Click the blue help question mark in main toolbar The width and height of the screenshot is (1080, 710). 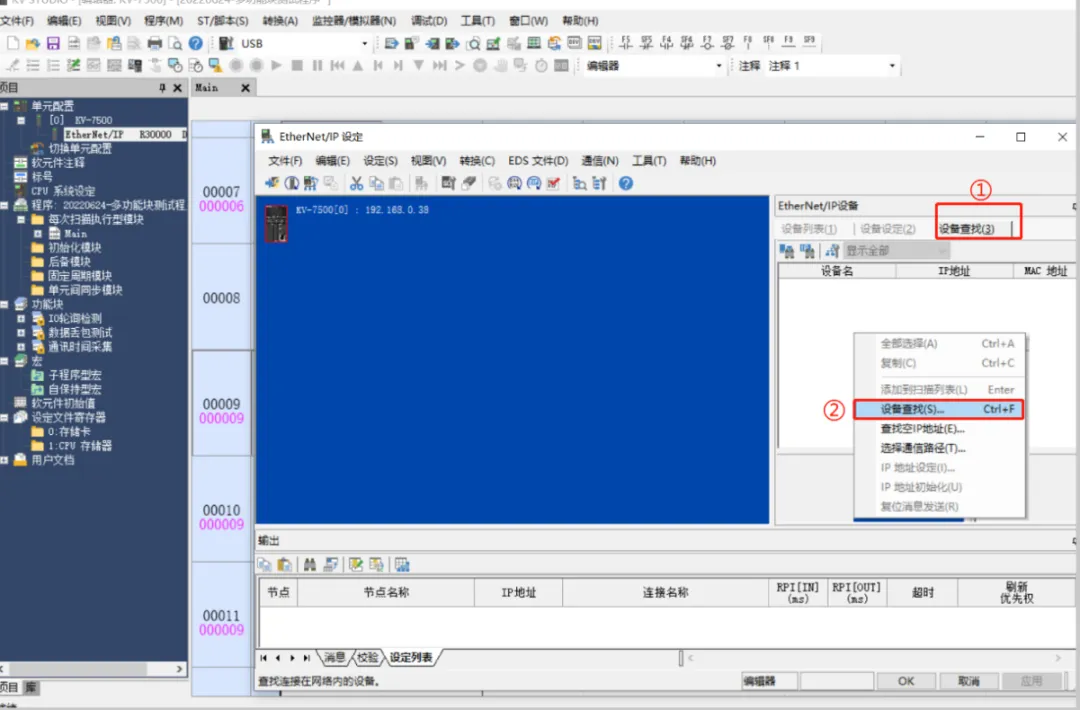pos(196,43)
